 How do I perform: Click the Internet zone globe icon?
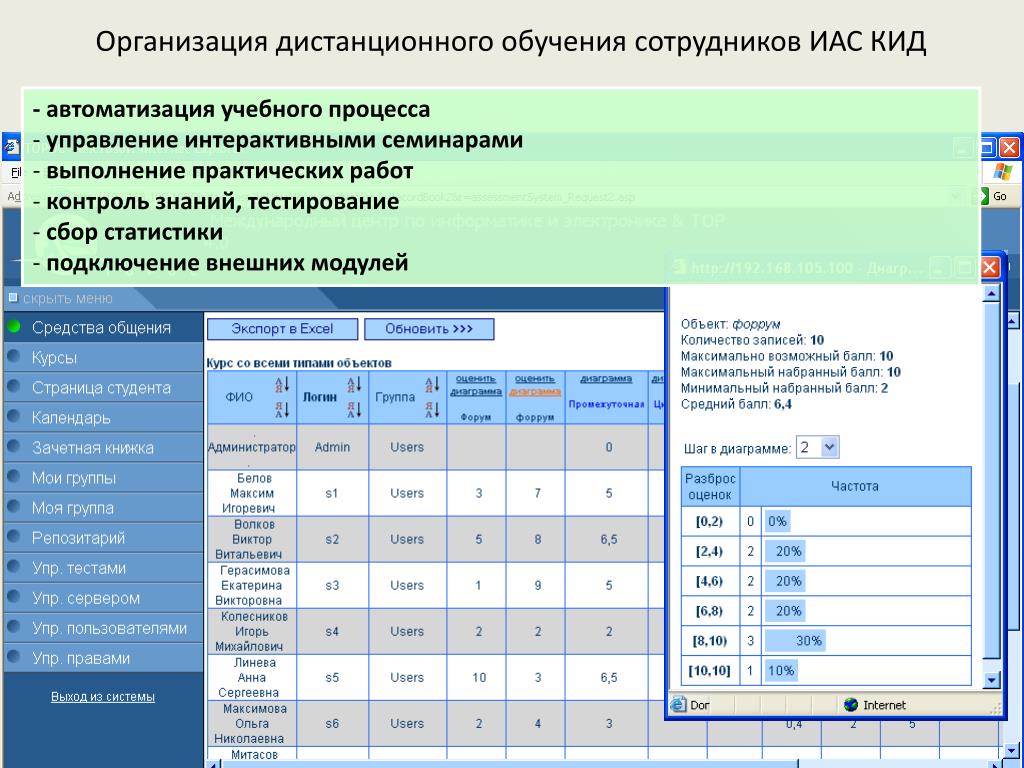coord(850,705)
